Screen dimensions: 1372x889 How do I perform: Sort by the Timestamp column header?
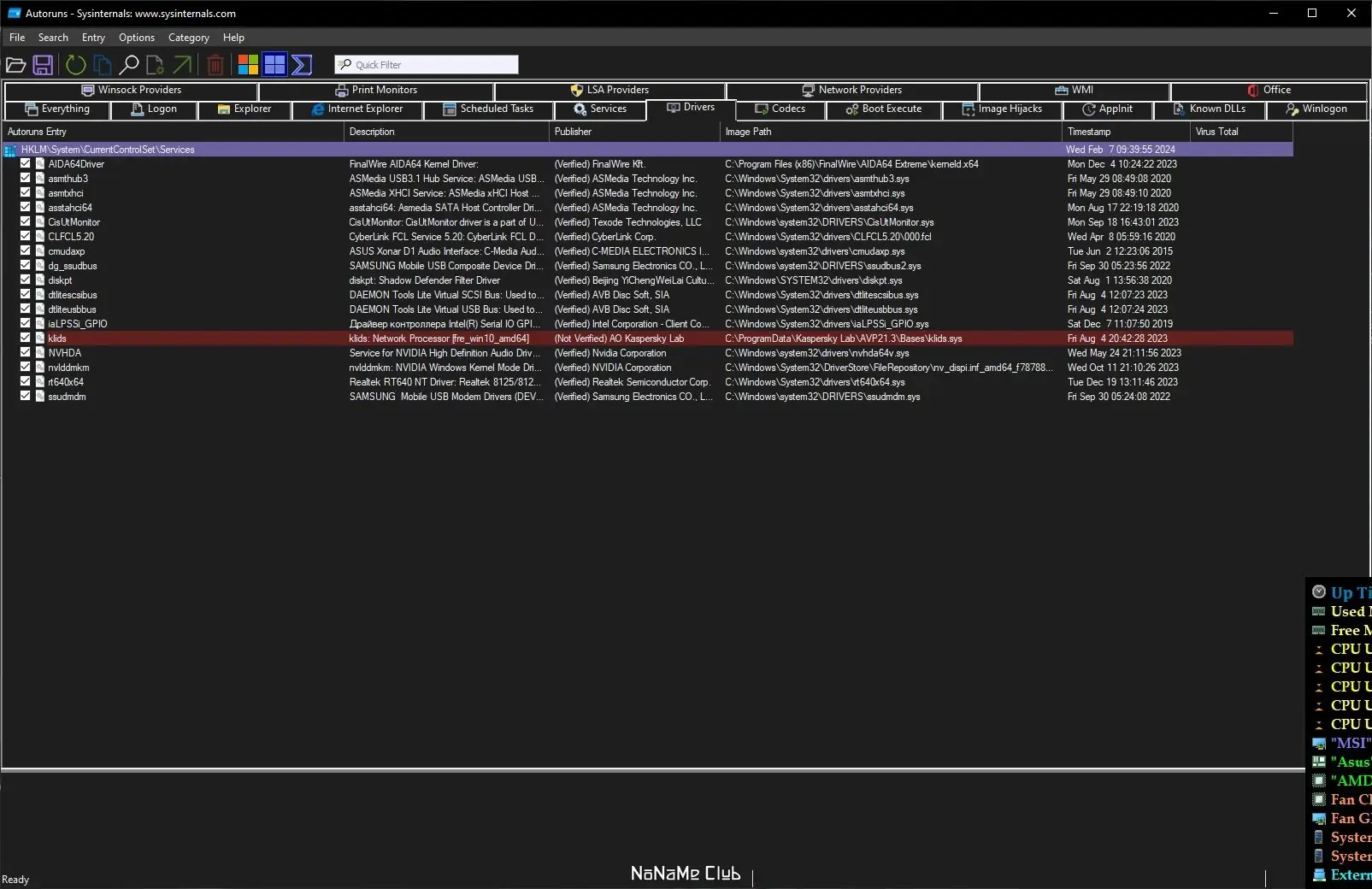click(x=1126, y=132)
